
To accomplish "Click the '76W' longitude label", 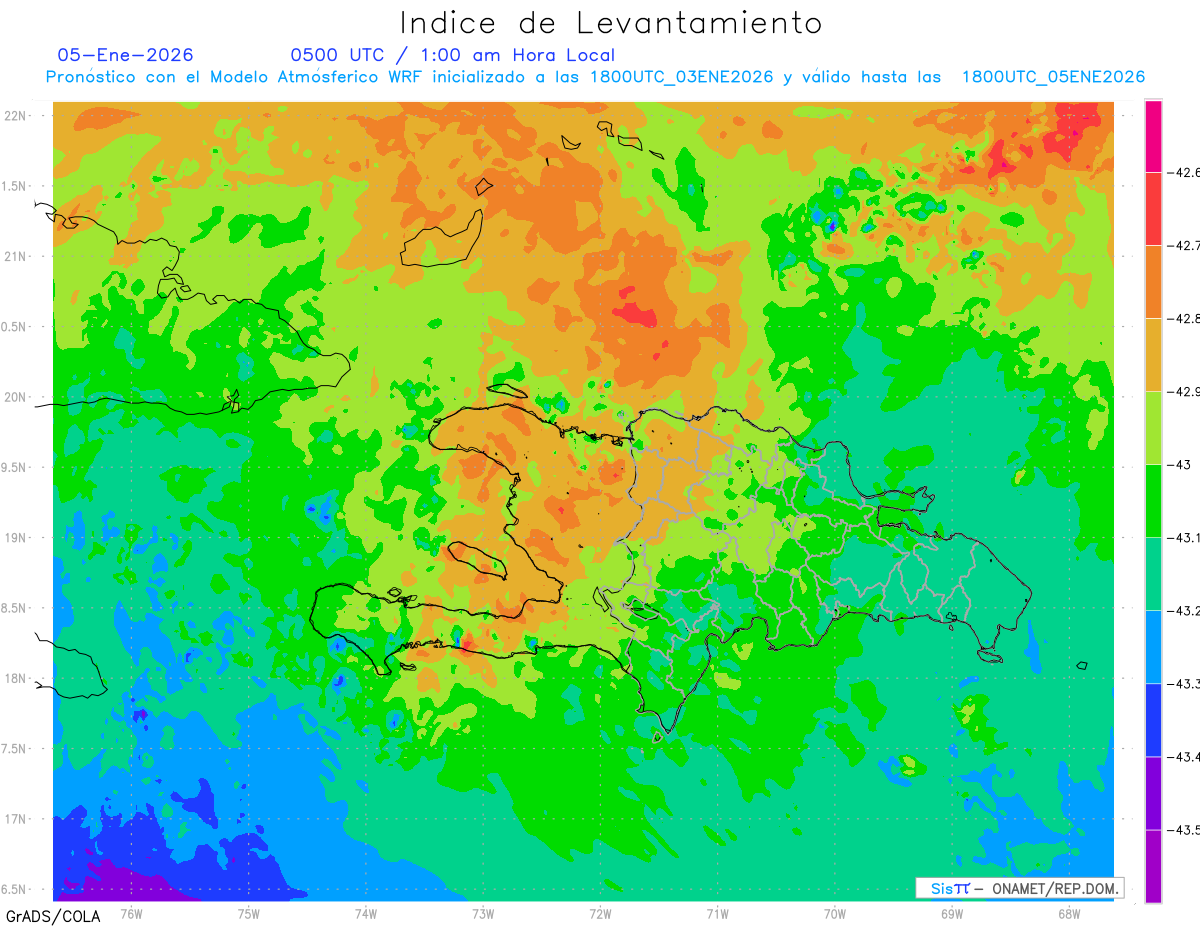I will click(x=131, y=913).
